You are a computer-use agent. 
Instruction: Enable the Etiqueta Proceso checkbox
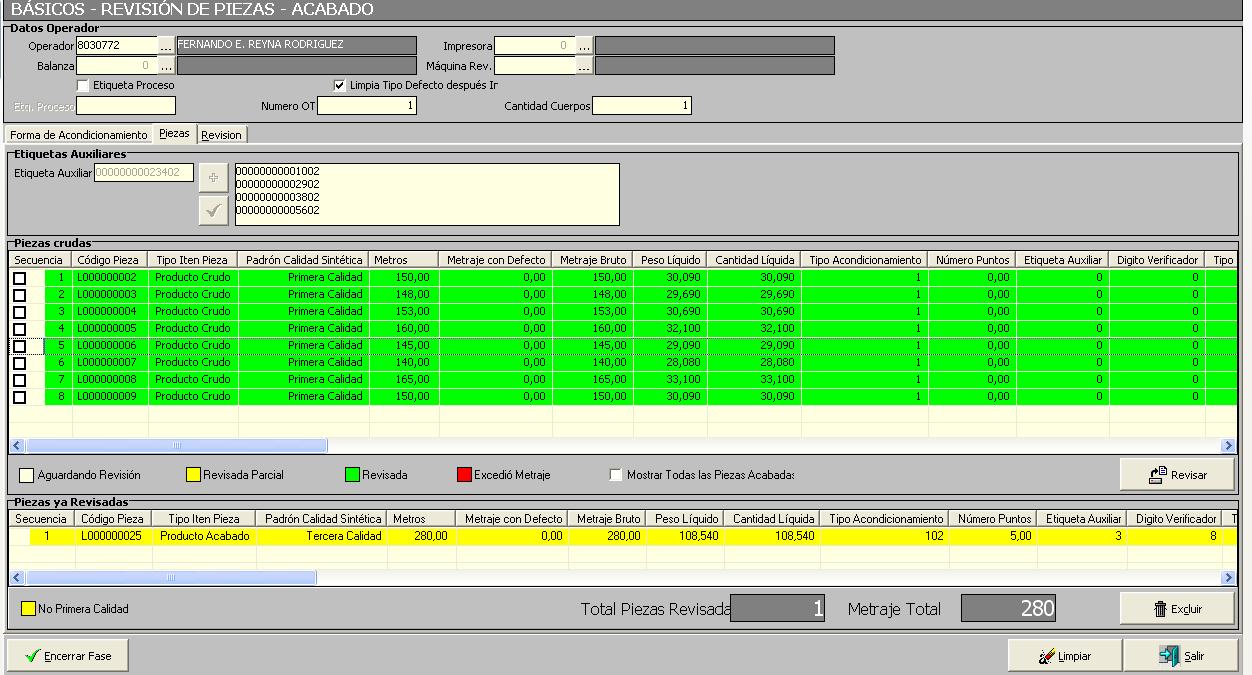[83, 86]
